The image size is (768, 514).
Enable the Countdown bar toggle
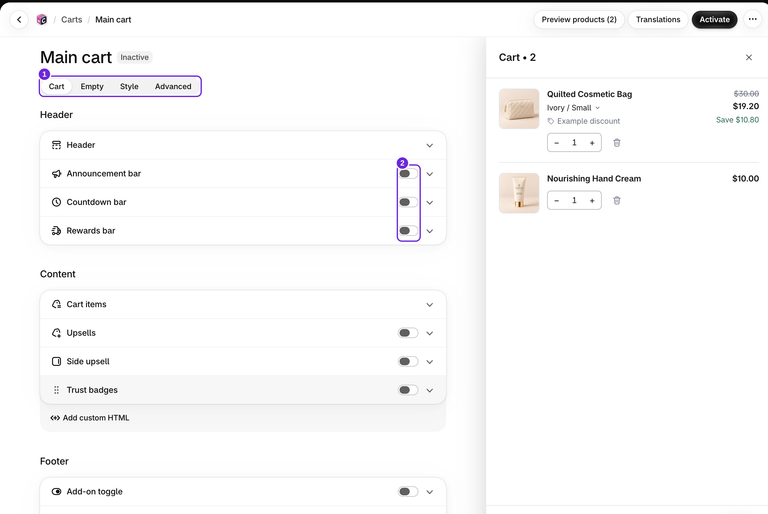(408, 202)
